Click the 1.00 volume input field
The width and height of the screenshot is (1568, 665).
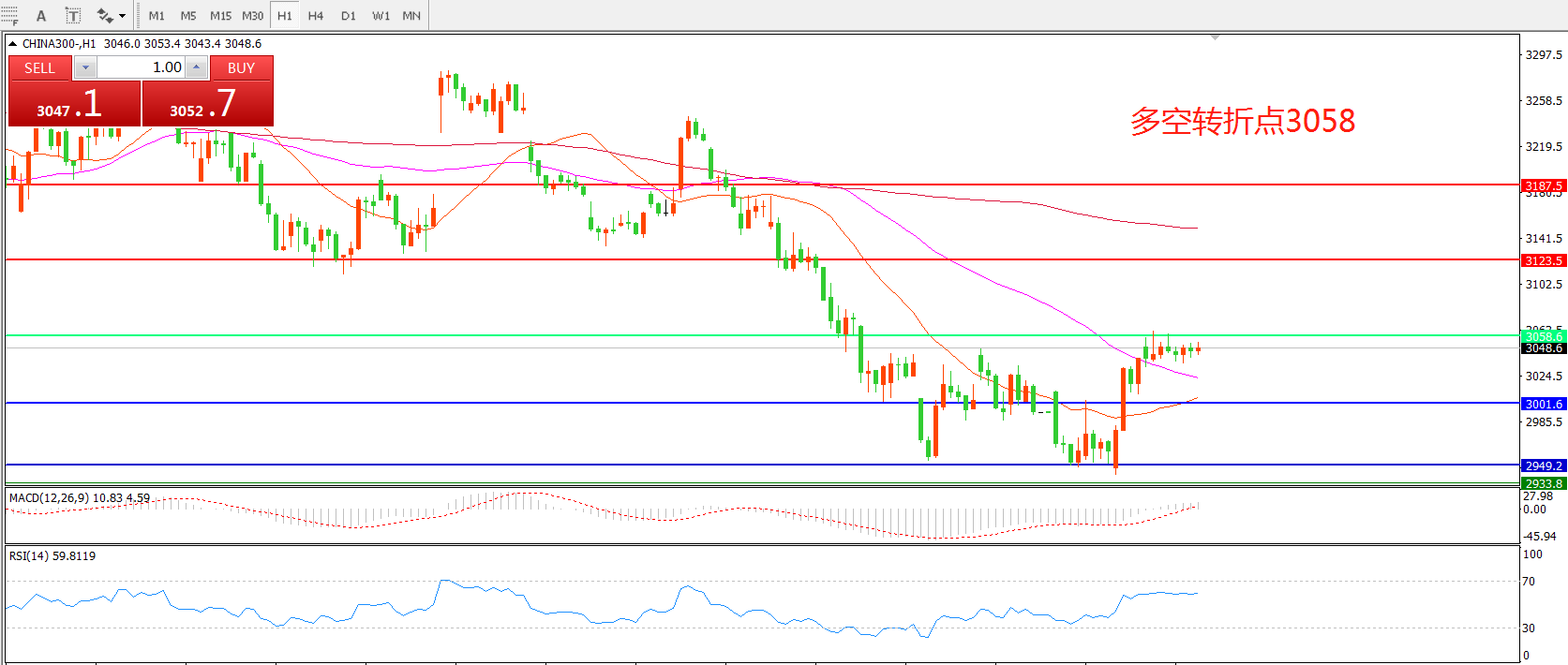coord(141,67)
